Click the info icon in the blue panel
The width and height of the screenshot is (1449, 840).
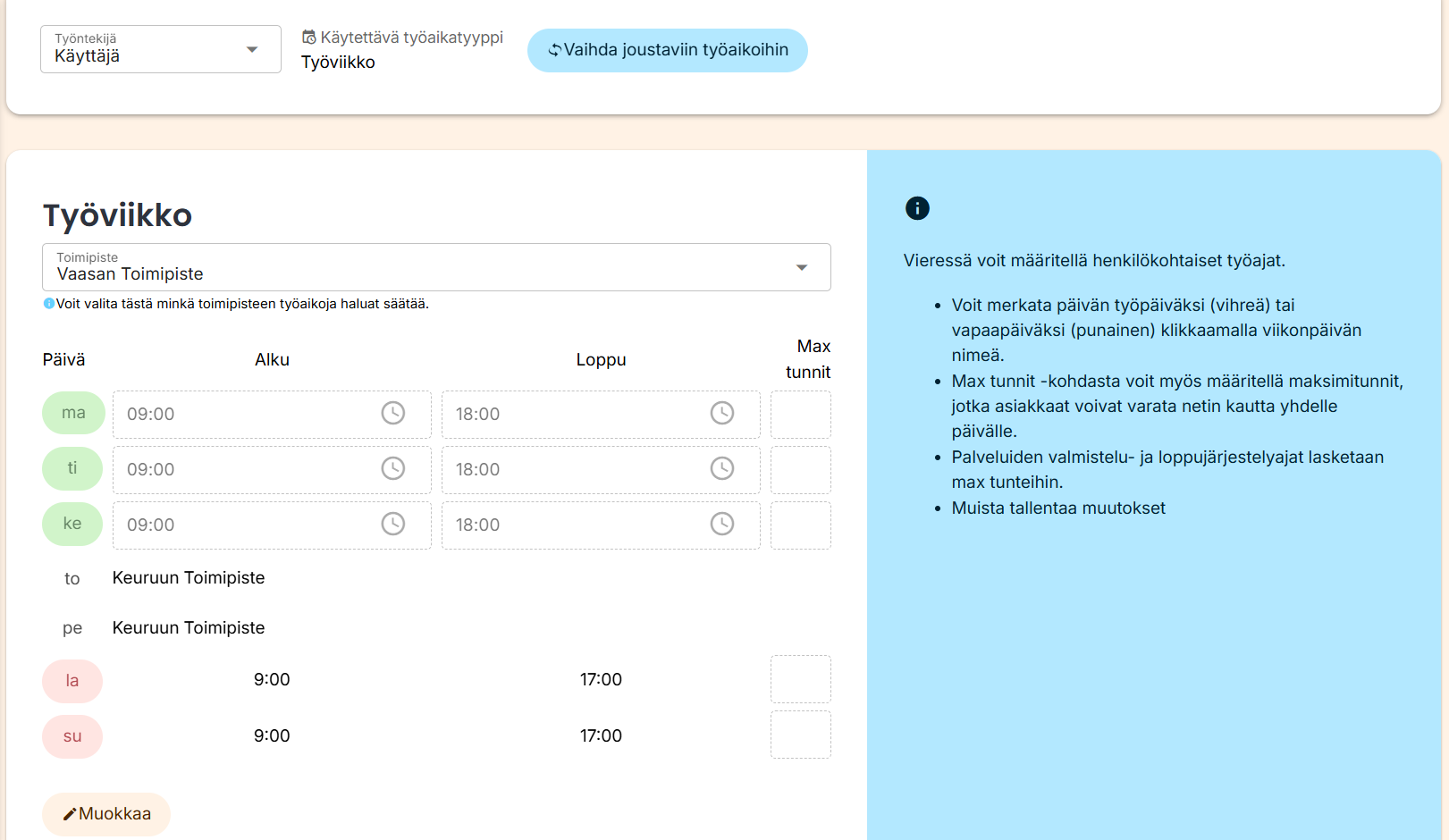pos(917,208)
